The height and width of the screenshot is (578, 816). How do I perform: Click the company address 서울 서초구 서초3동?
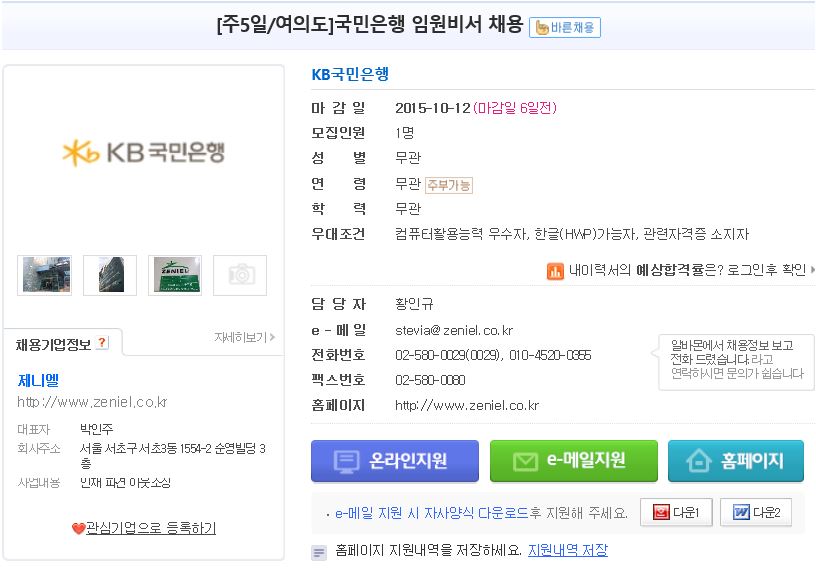coord(173,455)
